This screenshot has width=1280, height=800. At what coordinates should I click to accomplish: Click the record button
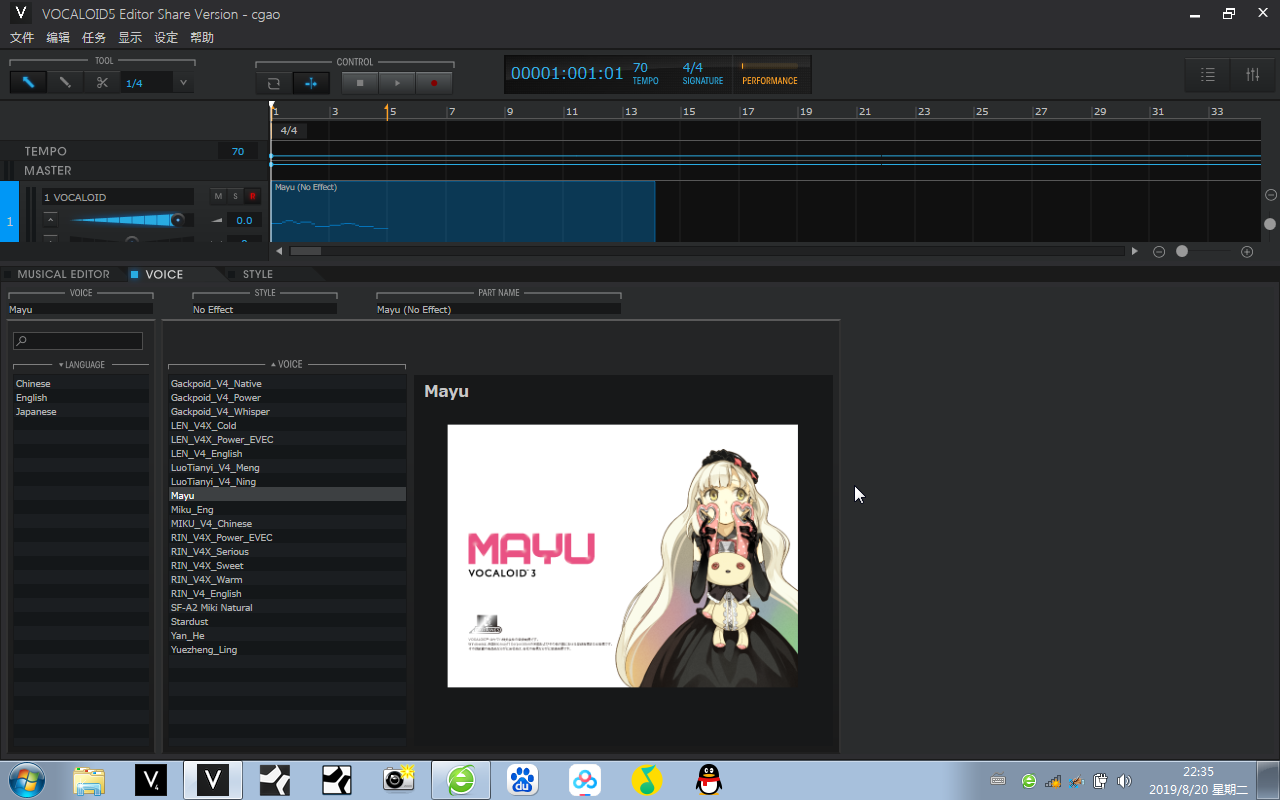tap(434, 83)
